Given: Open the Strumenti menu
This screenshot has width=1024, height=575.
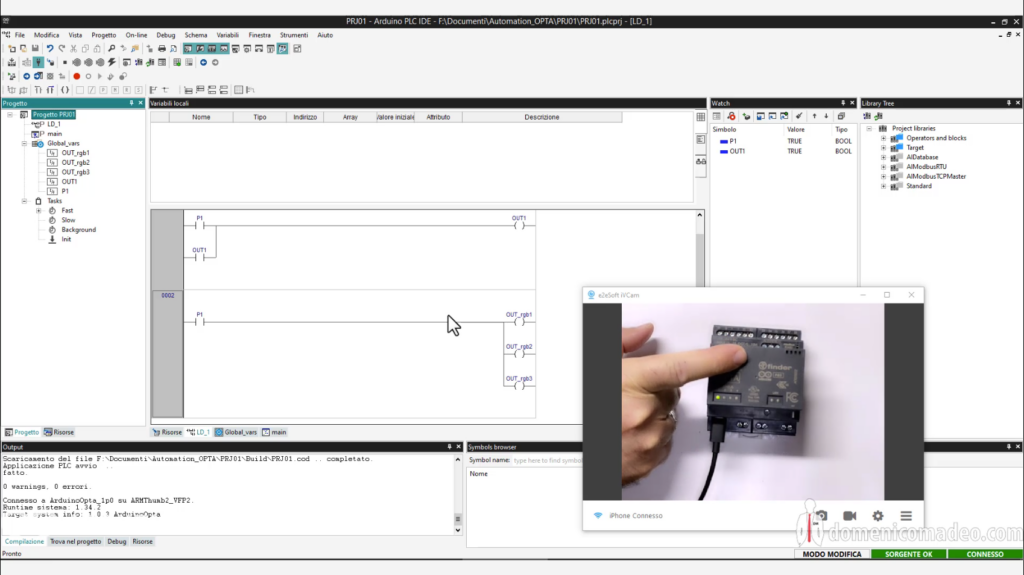Looking at the screenshot, I should pos(294,35).
